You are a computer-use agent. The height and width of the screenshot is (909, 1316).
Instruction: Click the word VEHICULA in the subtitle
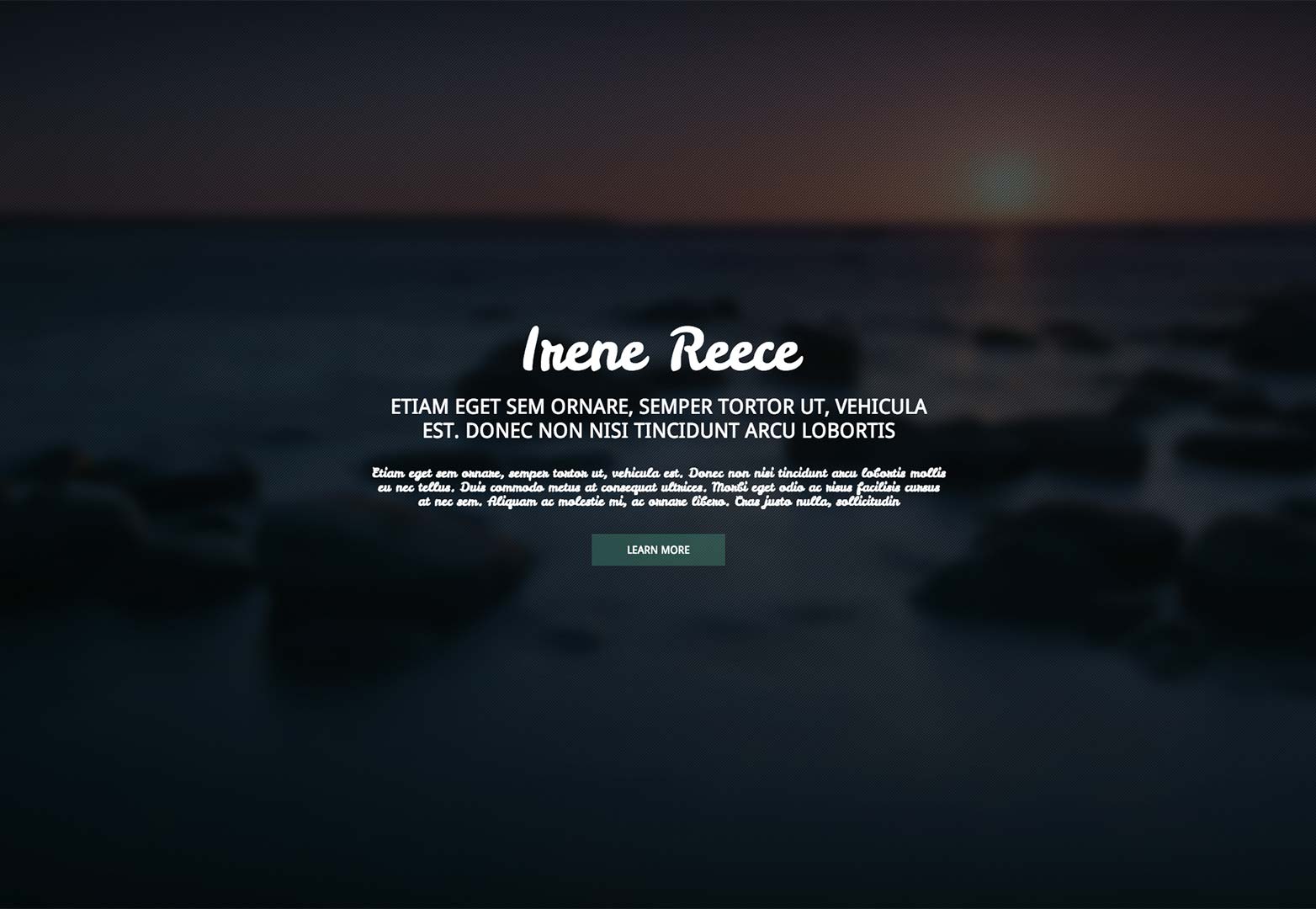pos(881,407)
